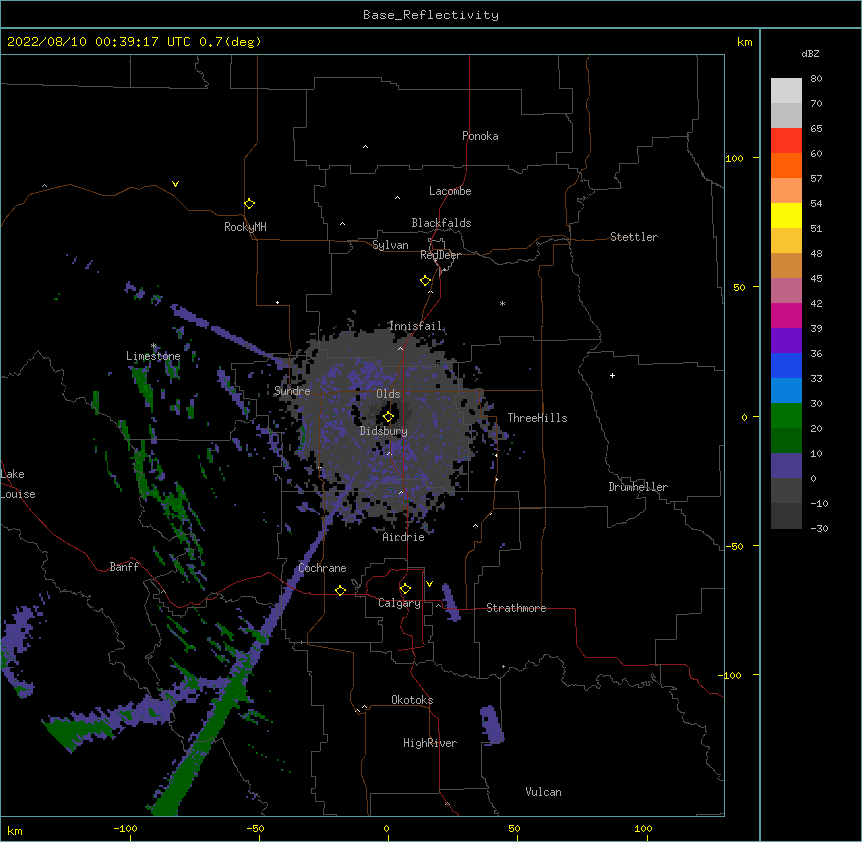The image size is (862, 842).
Task: Click the green 30 dBZ legend swatch
Action: [786, 416]
